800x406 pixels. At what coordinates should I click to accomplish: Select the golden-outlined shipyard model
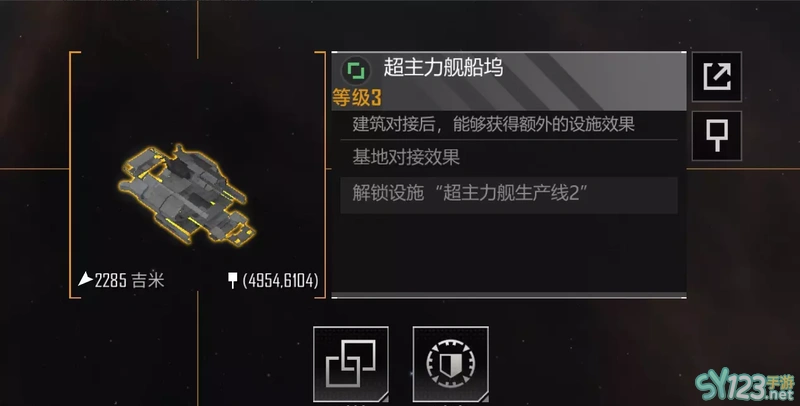pyautogui.click(x=186, y=195)
